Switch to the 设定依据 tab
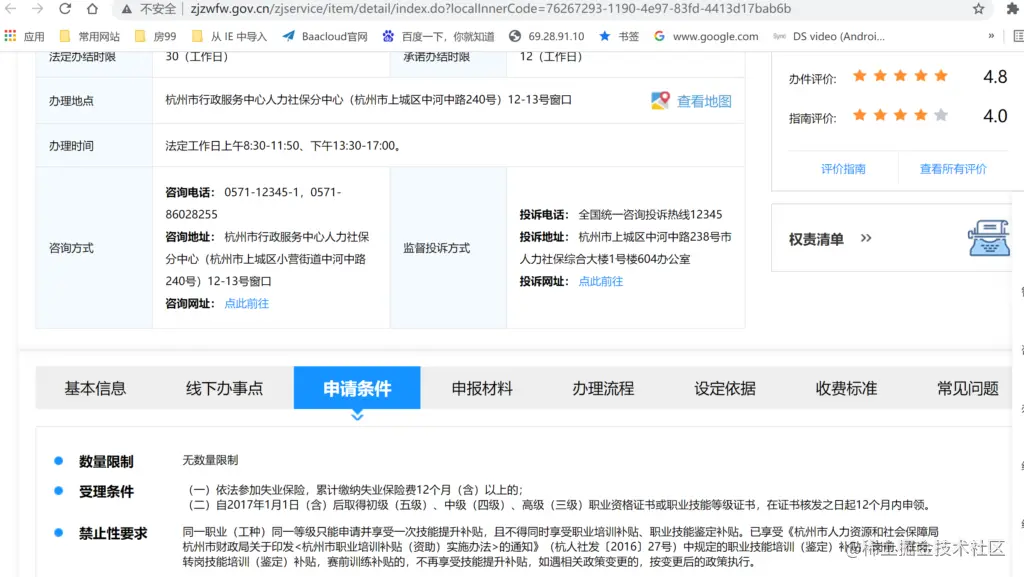This screenshot has width=1024, height=577. [725, 388]
